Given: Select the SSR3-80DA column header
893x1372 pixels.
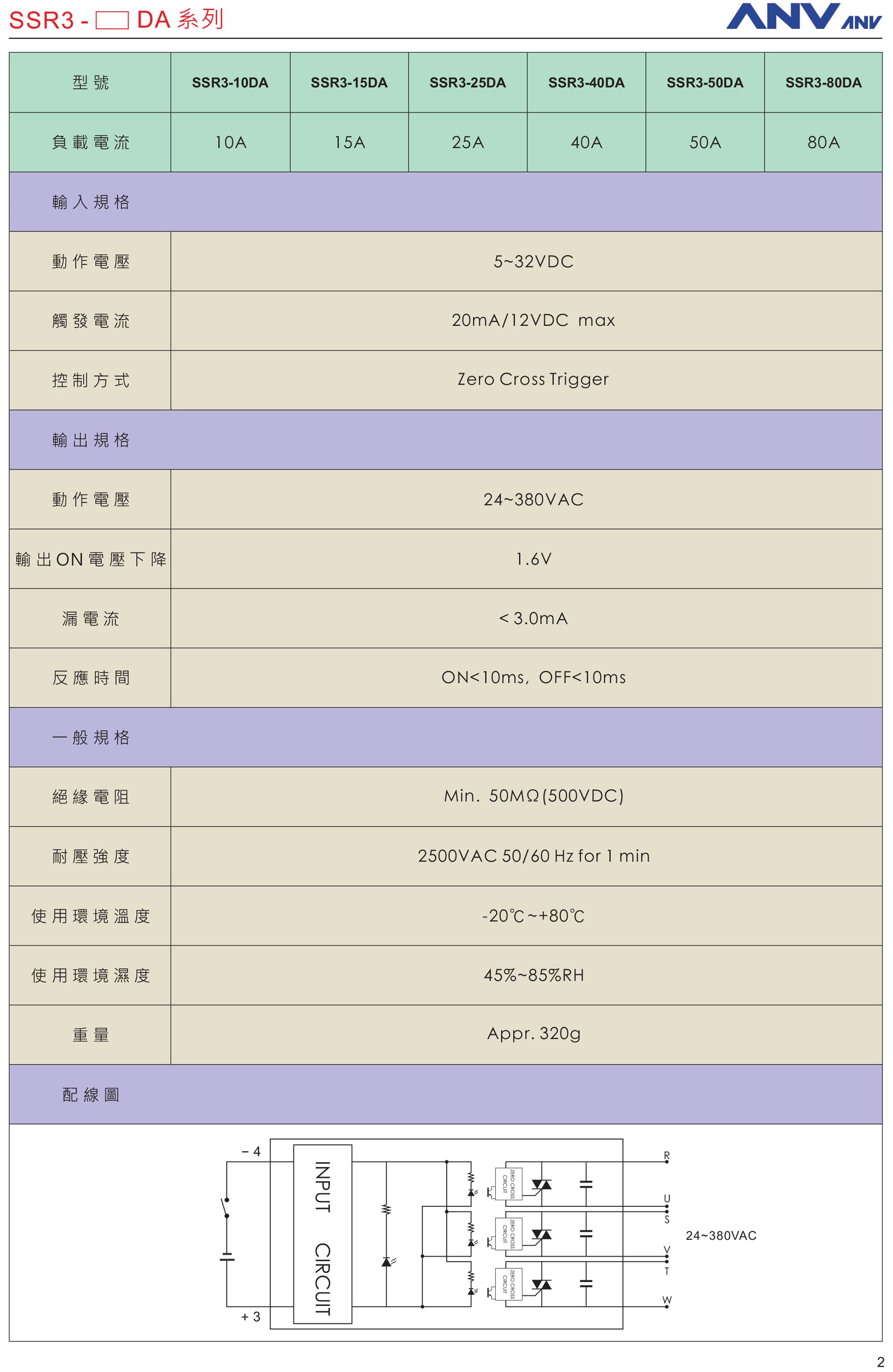Looking at the screenshot, I should (x=823, y=83).
